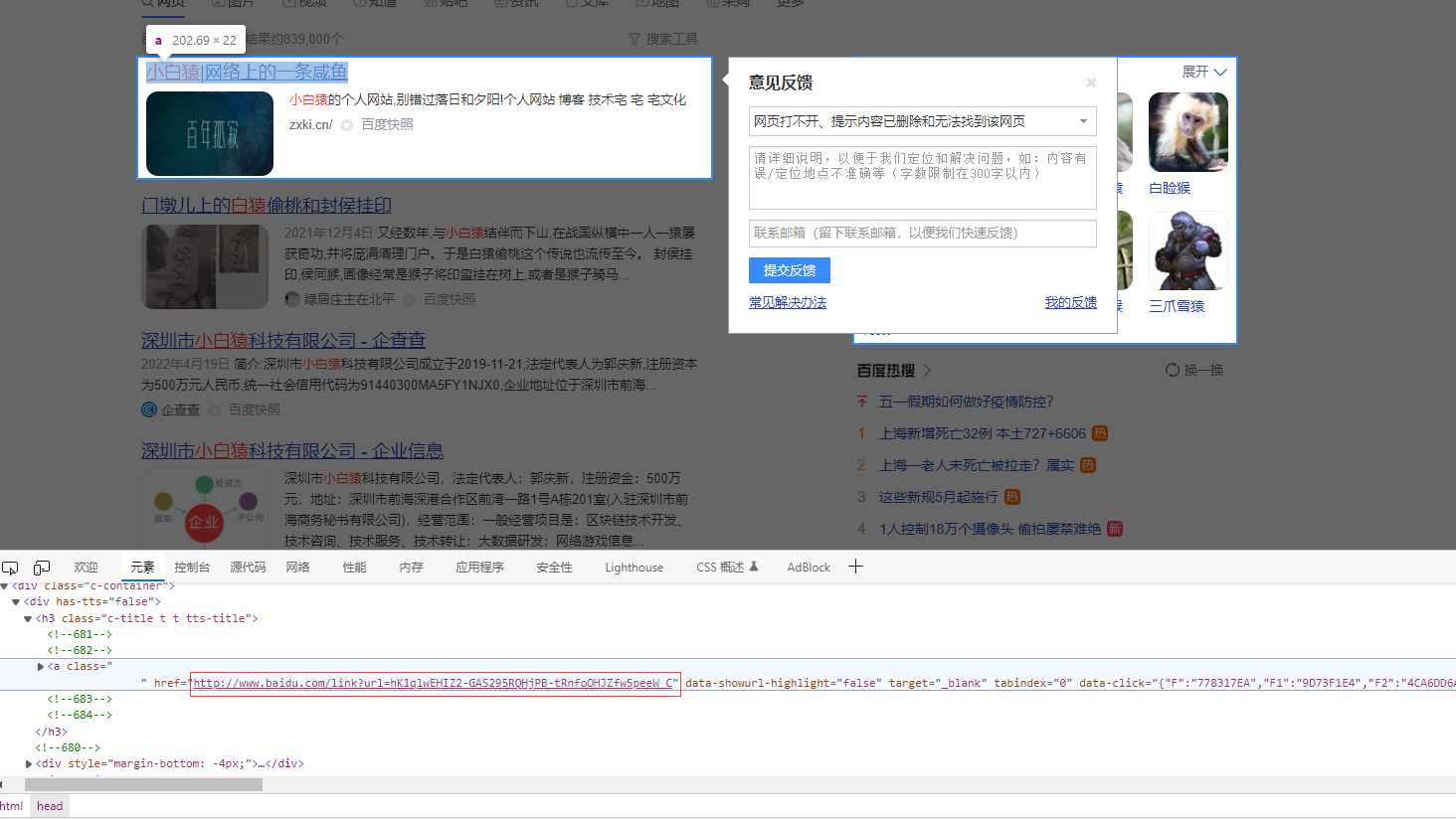1456x819 pixels.
Task: Click the 百度热搜 arrow icon
Action: click(x=927, y=371)
